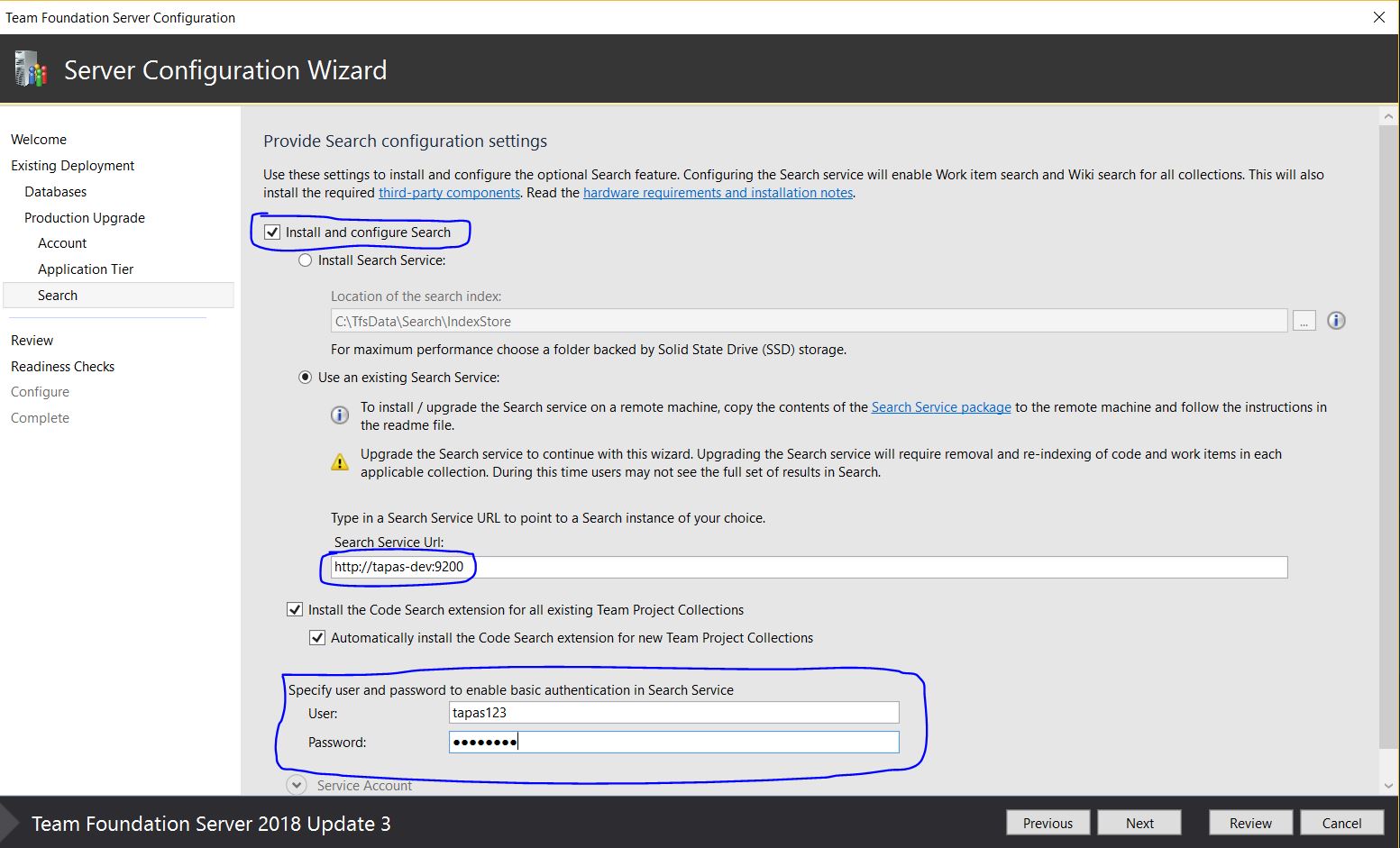The height and width of the screenshot is (848, 1400).
Task: Select Use an existing Search Service option
Action: (305, 377)
